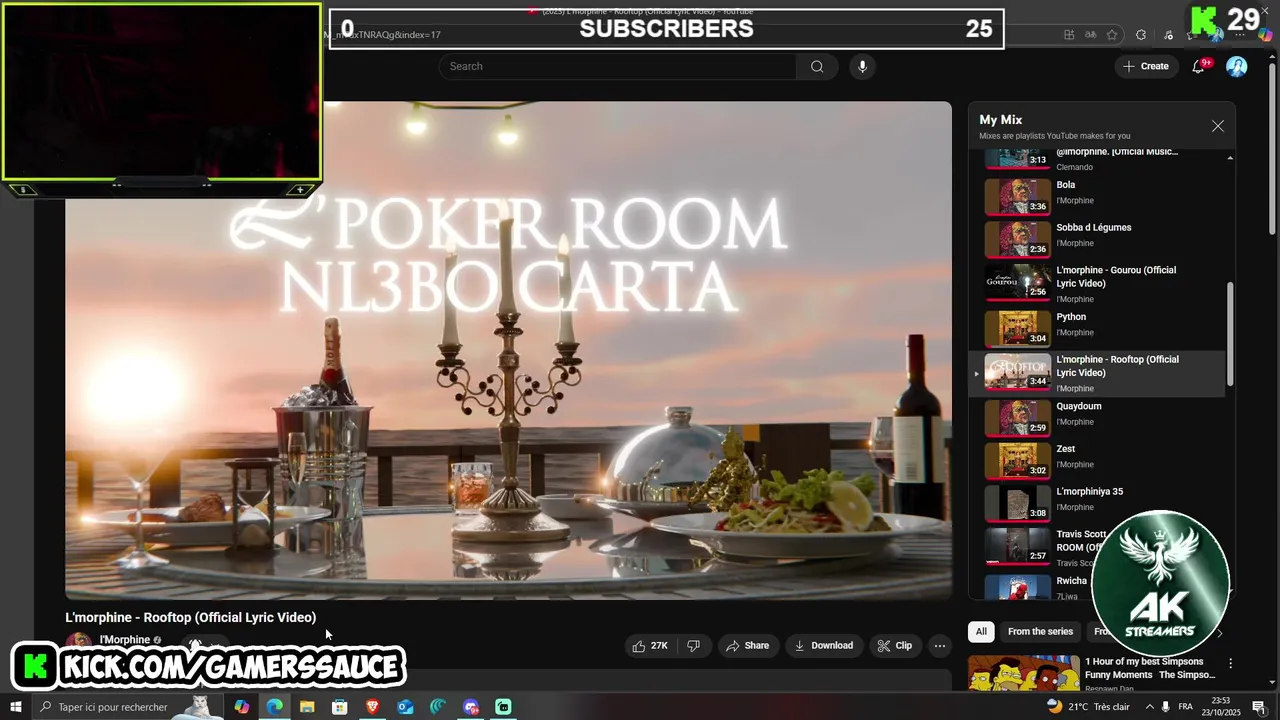
Task: Click the media control music note icon
Action: tap(1168, 35)
